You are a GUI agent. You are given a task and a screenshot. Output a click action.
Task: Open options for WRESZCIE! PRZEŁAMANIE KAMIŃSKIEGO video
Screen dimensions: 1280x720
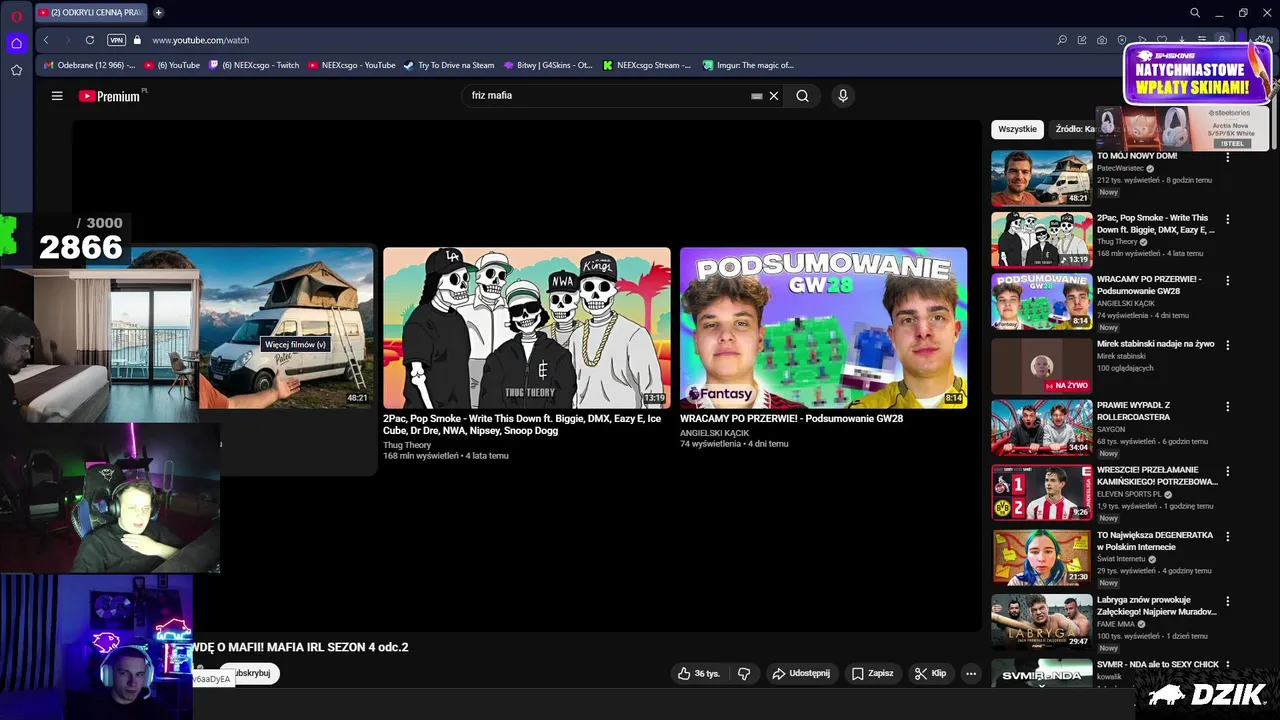click(1228, 471)
